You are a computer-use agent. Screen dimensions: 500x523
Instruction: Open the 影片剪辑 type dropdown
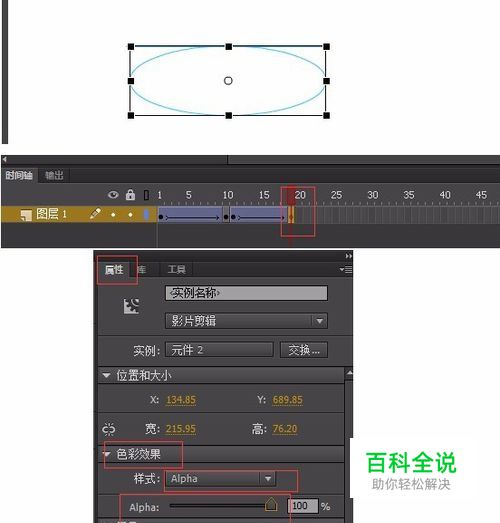point(246,321)
